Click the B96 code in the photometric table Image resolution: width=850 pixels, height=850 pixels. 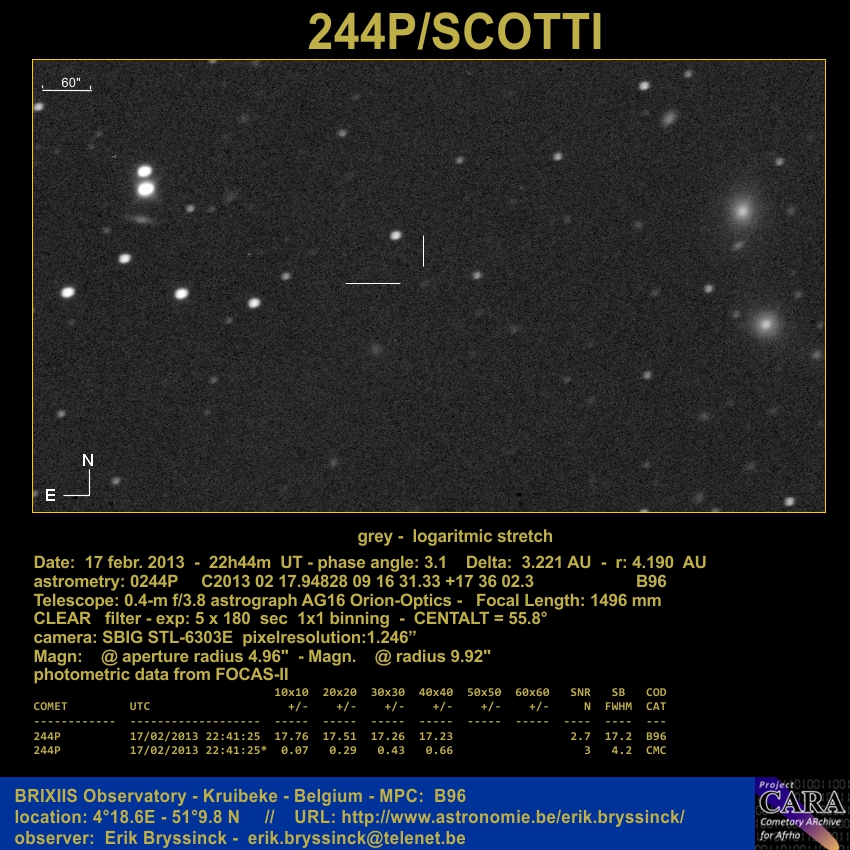656,736
